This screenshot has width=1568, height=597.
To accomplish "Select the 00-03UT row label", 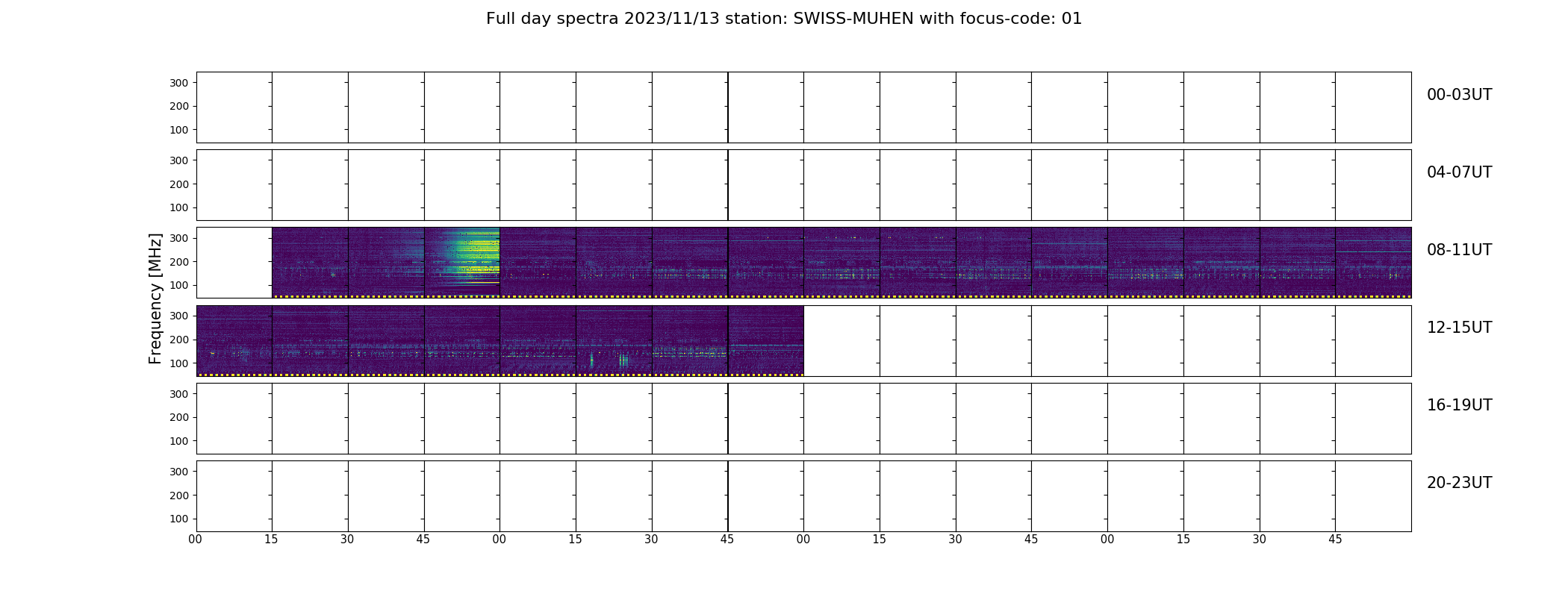I will pos(1459,95).
